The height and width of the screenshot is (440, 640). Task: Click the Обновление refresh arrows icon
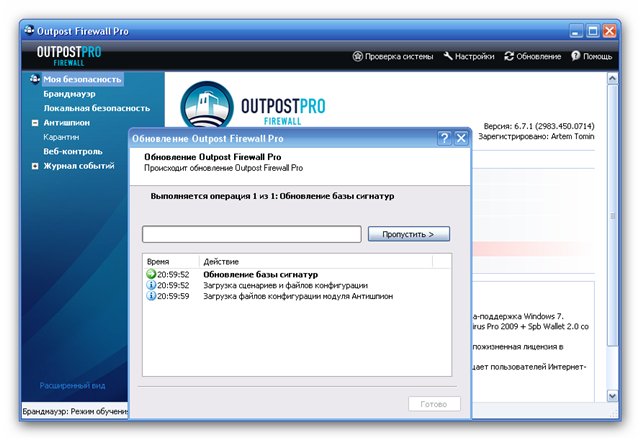tap(509, 56)
